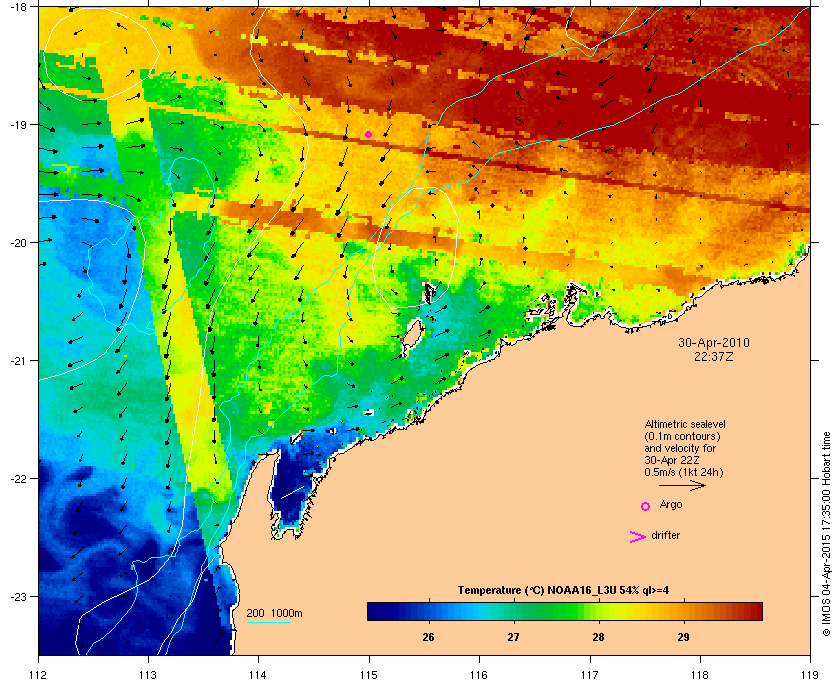
Task: Click the '200 1000m' isobath label
Action: (274, 614)
